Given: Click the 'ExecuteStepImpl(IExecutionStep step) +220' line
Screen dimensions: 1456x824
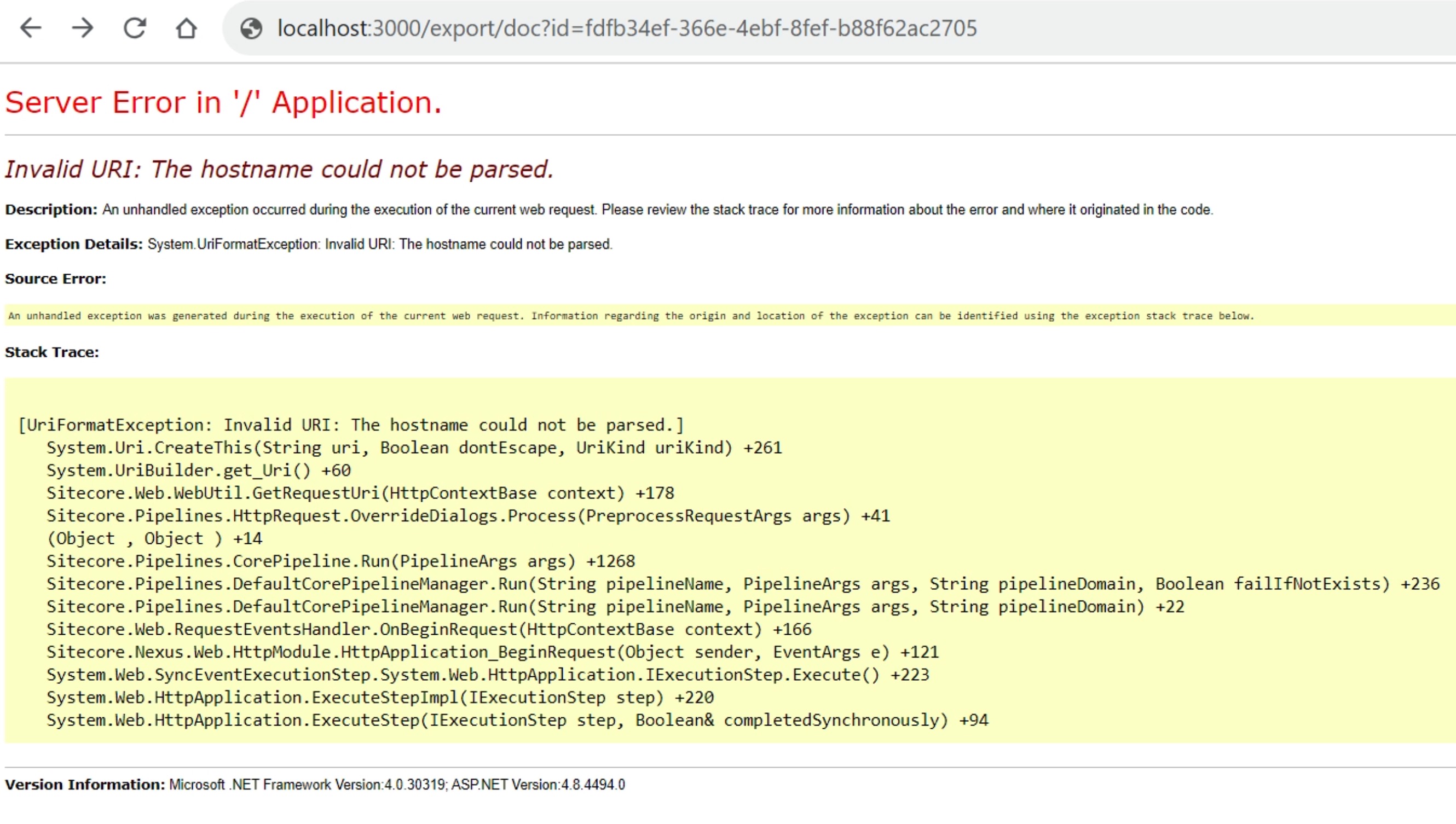Looking at the screenshot, I should coord(380,697).
